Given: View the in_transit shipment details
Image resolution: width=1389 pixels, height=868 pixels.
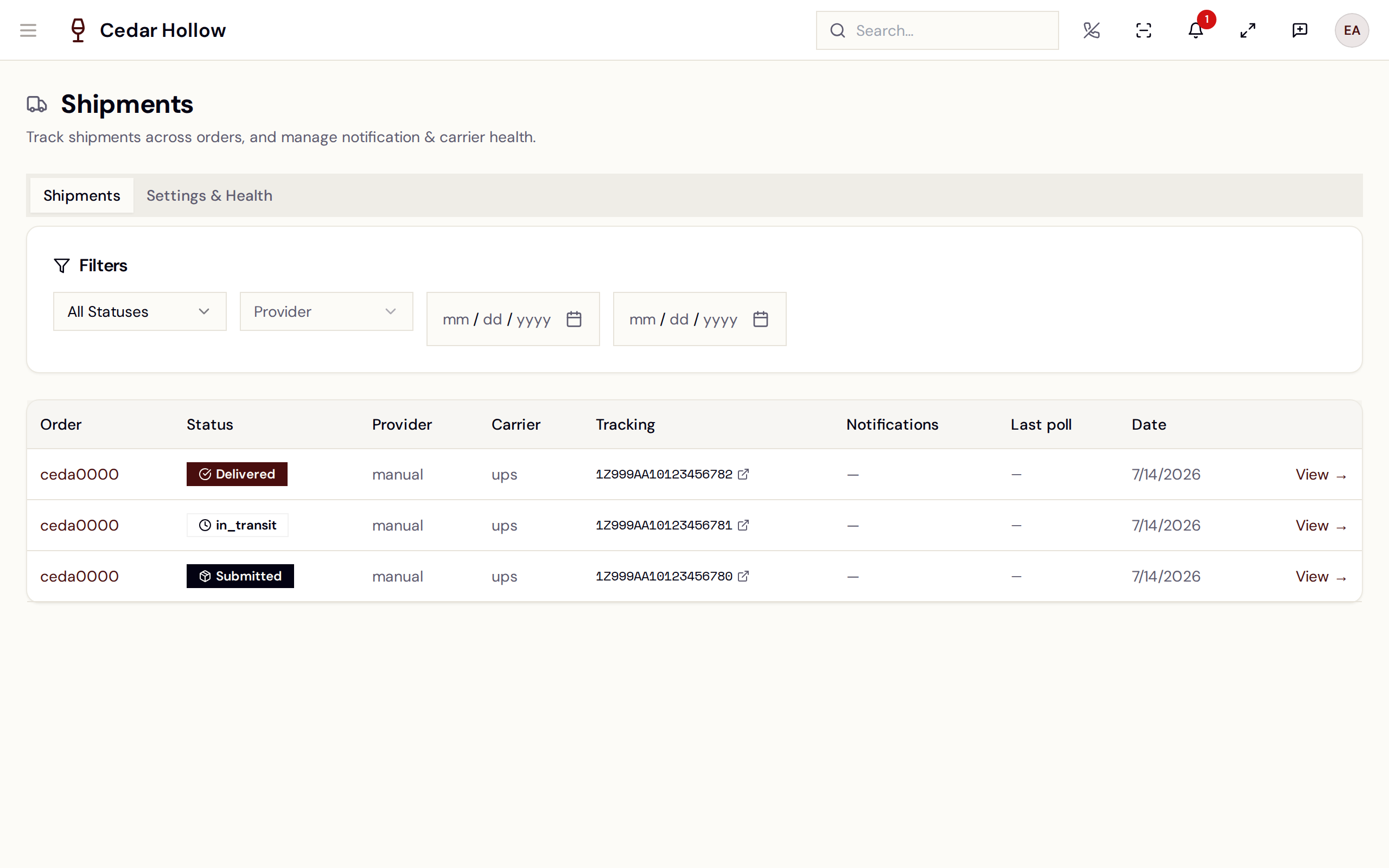Looking at the screenshot, I should pos(1321,525).
